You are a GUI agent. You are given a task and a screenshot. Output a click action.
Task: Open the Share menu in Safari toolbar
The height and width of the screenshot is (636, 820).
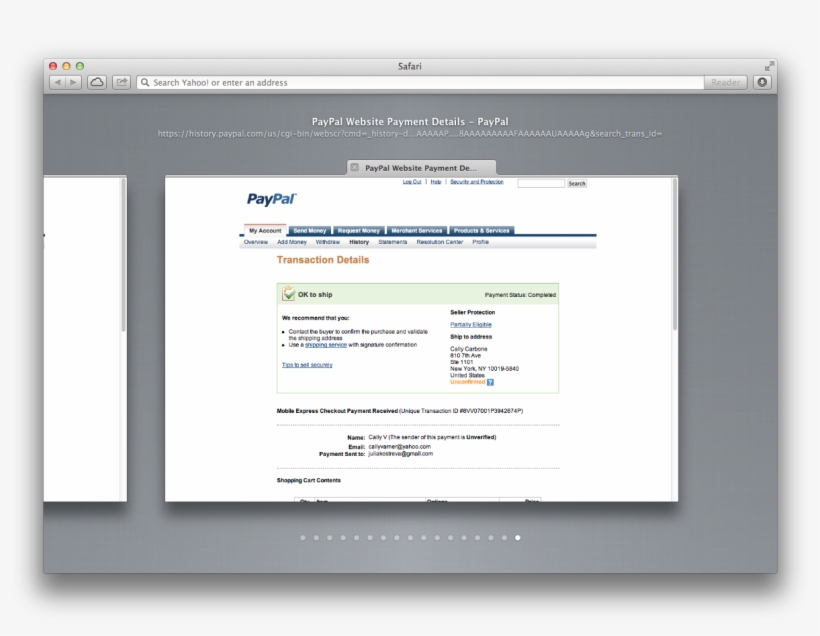click(124, 82)
